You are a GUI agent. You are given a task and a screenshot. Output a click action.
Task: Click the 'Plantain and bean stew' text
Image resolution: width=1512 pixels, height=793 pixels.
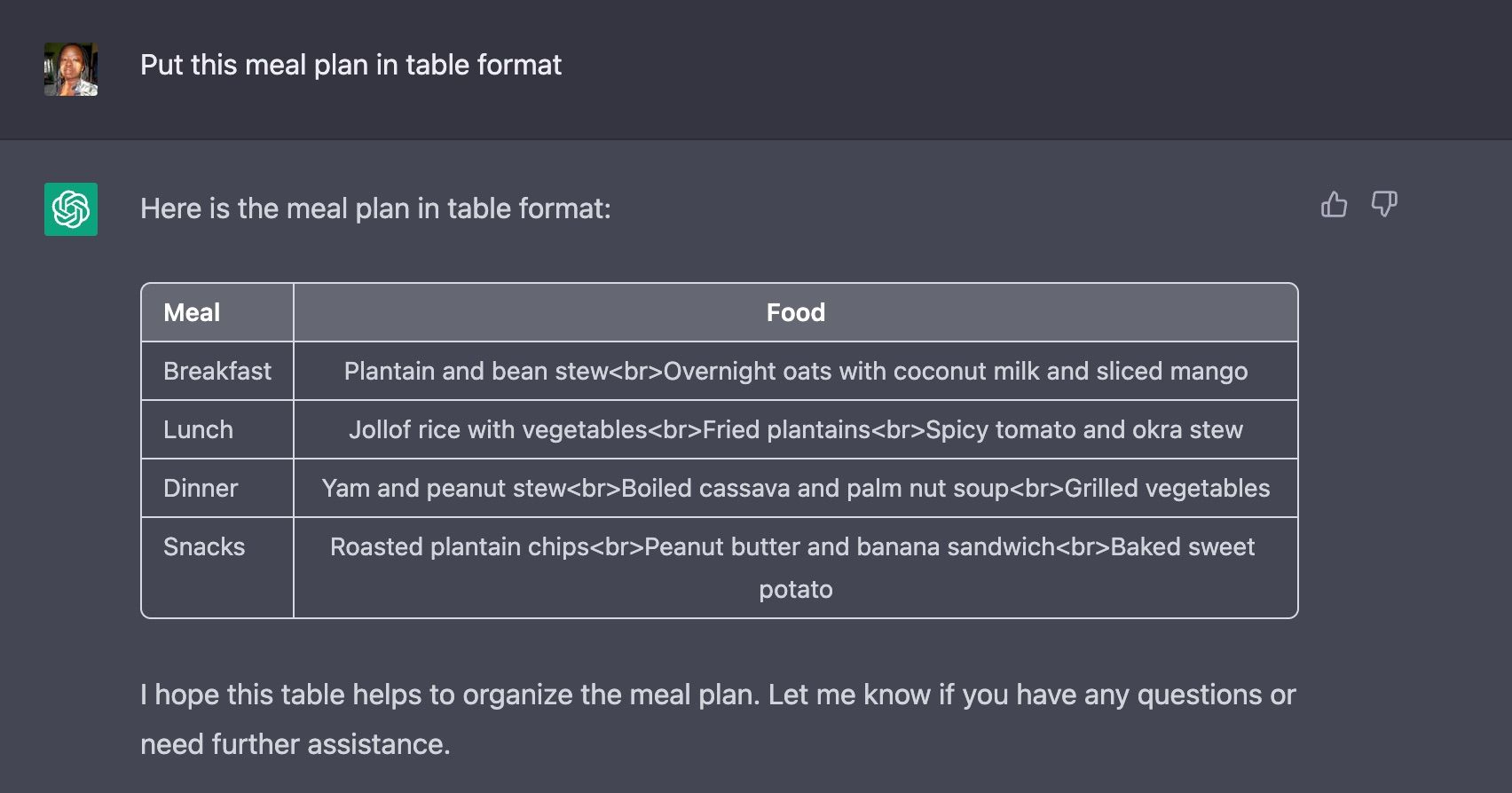(x=476, y=371)
